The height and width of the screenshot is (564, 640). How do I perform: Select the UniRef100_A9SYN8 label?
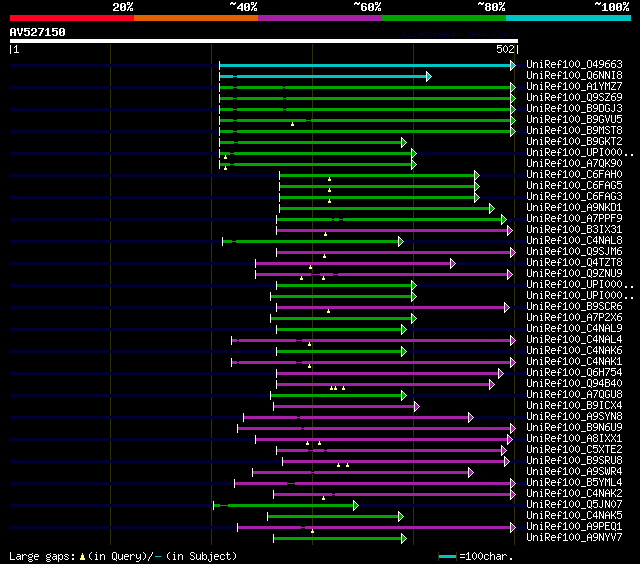[x=574, y=417]
